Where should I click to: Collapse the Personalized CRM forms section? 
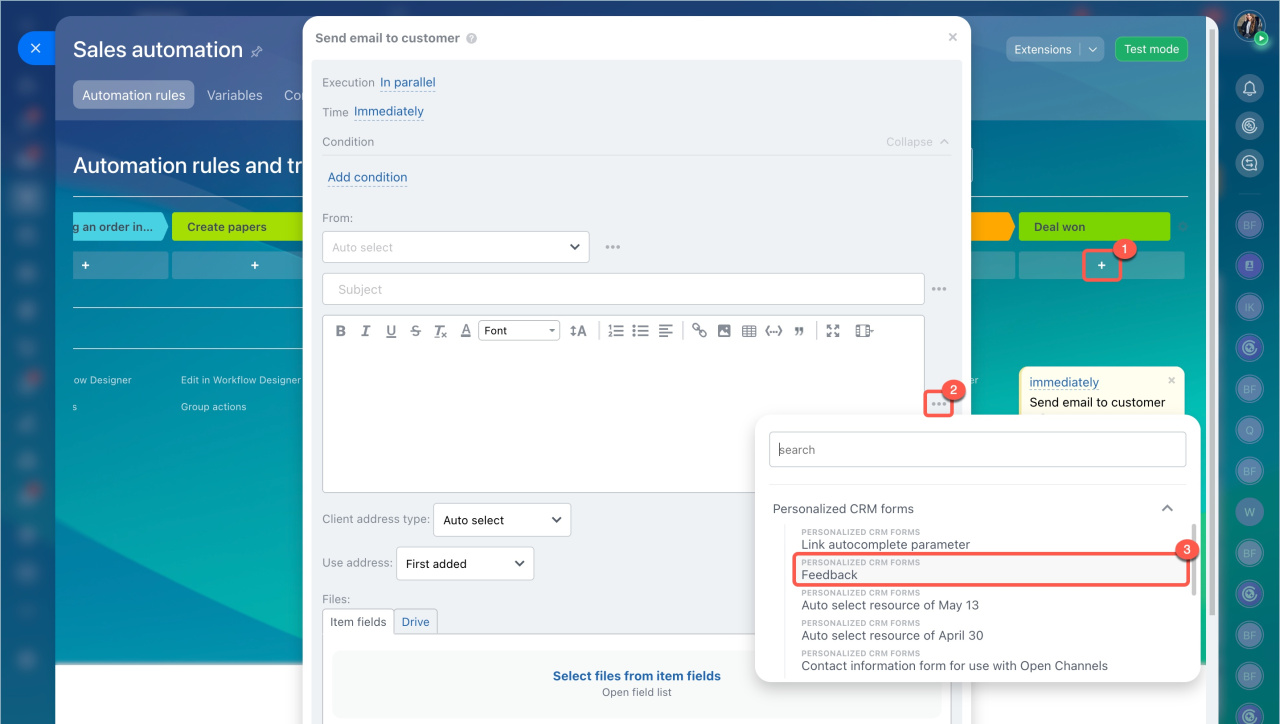pos(1167,509)
